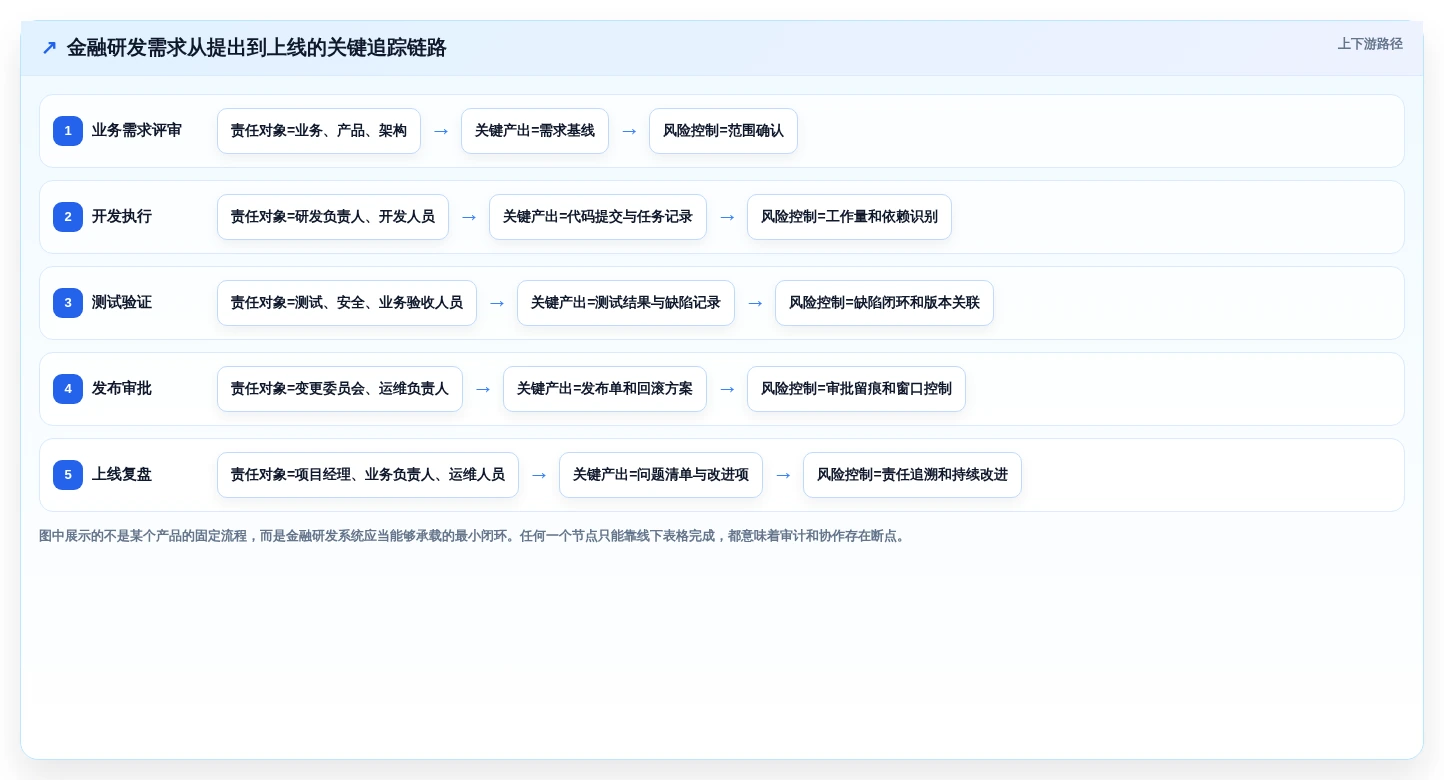Select the 测试验证 step label
The height and width of the screenshot is (780, 1444).
pyautogui.click(x=122, y=303)
